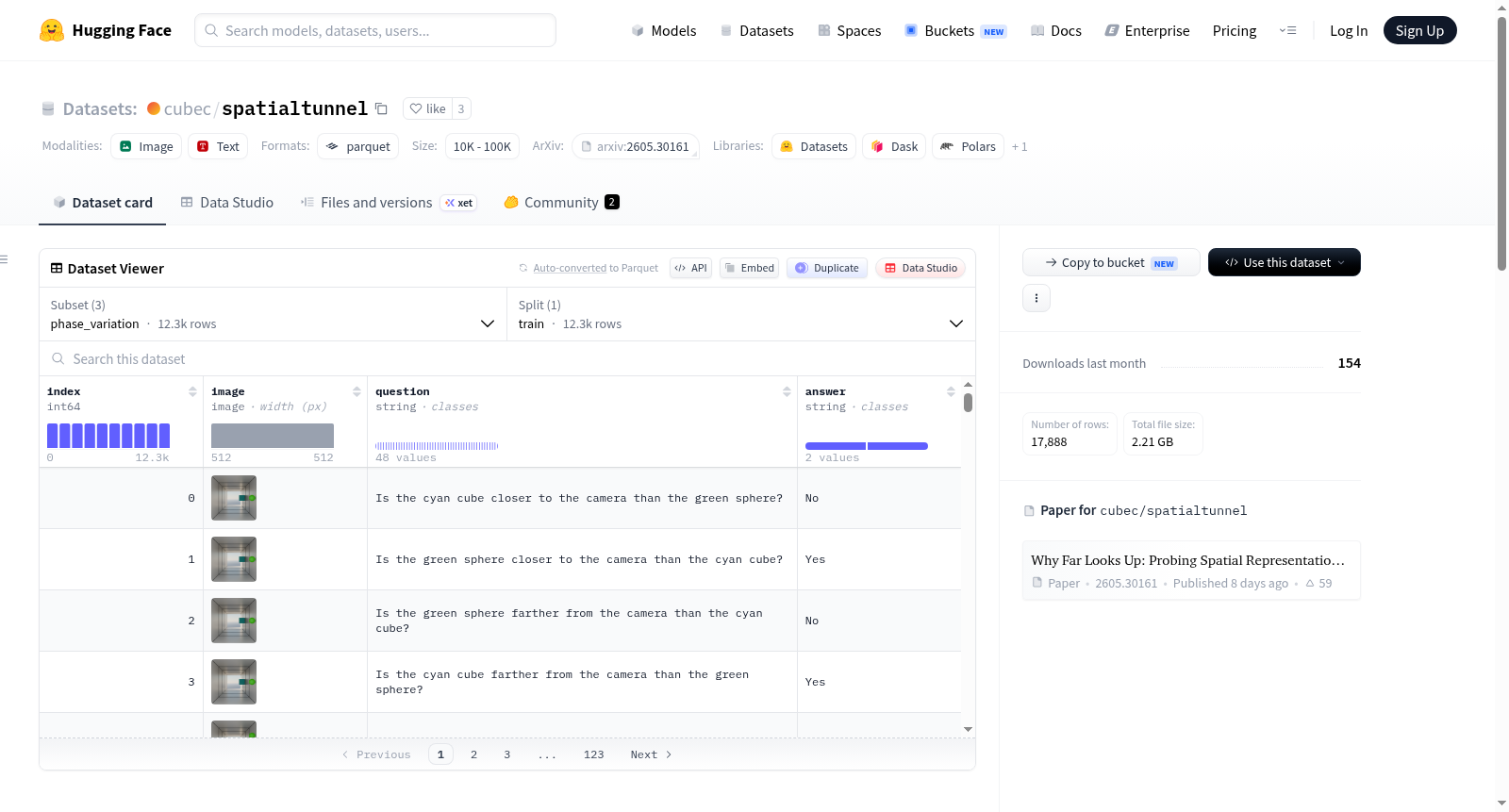Click the API button

tap(690, 268)
